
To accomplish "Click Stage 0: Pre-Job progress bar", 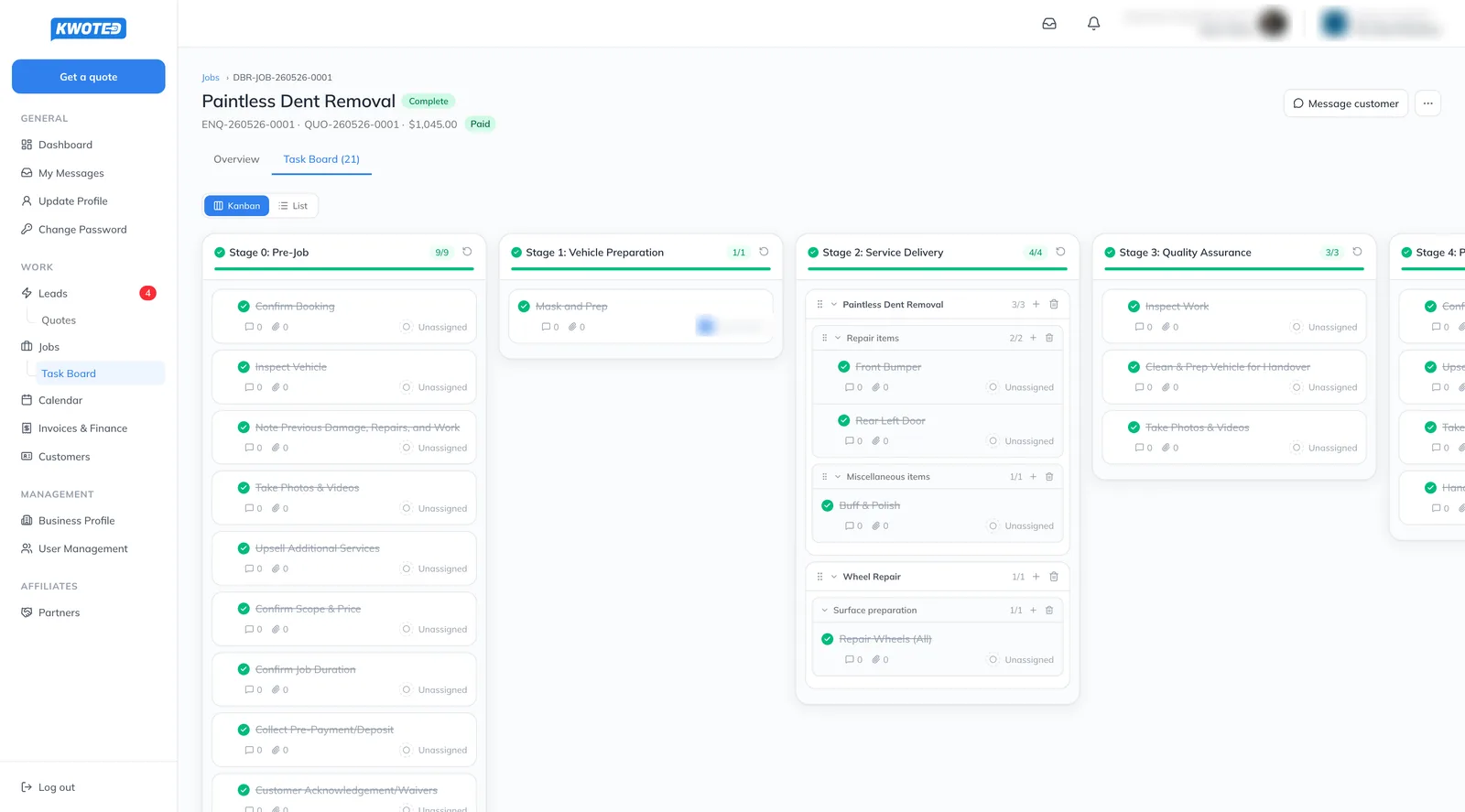I will pyautogui.click(x=344, y=269).
